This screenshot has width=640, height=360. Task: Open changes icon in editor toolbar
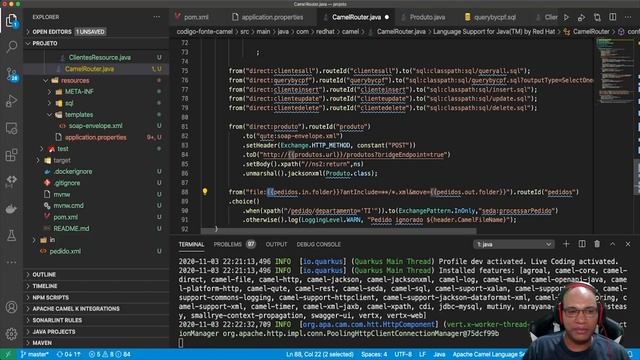coord(597,17)
